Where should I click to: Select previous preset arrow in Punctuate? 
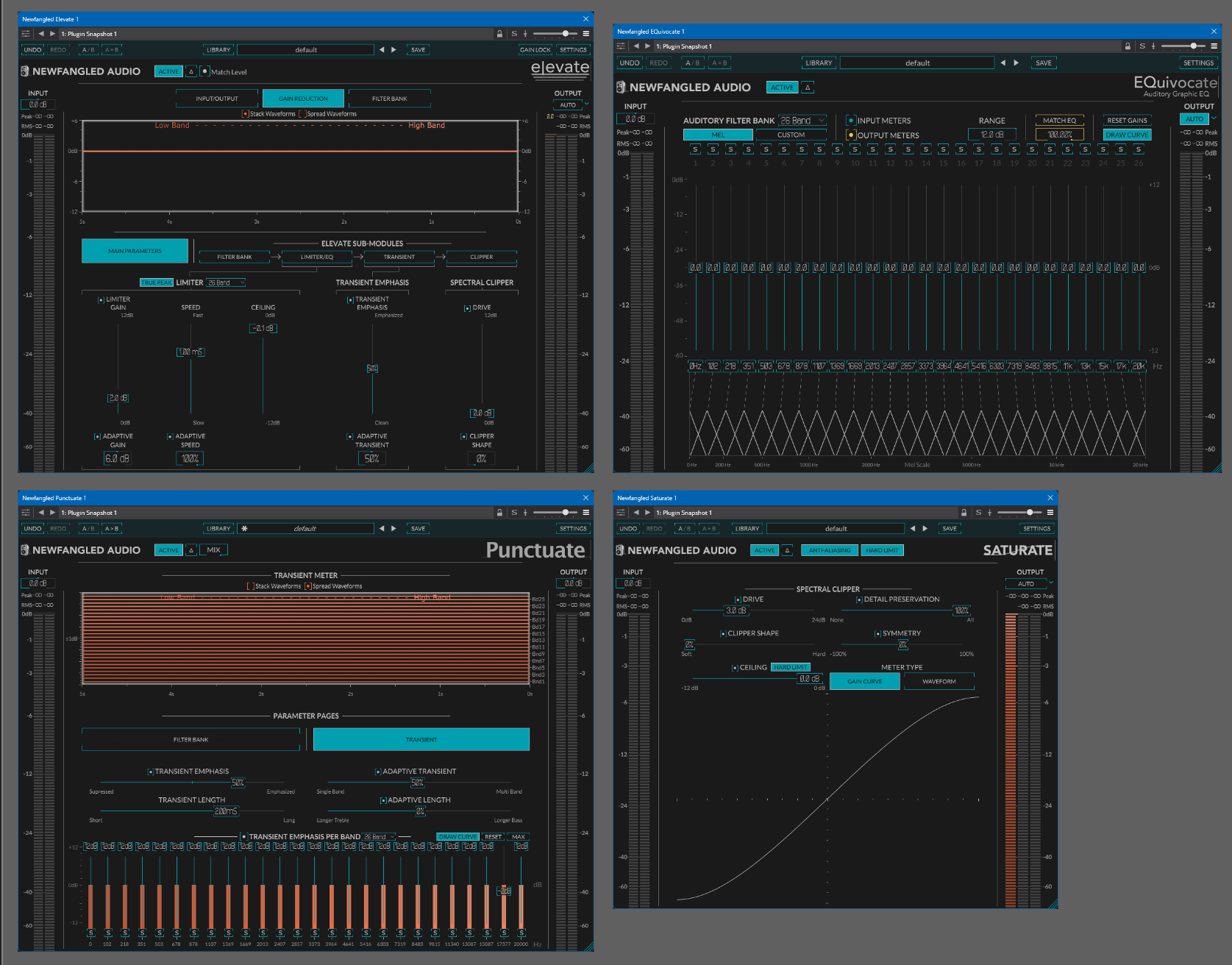tap(381, 529)
